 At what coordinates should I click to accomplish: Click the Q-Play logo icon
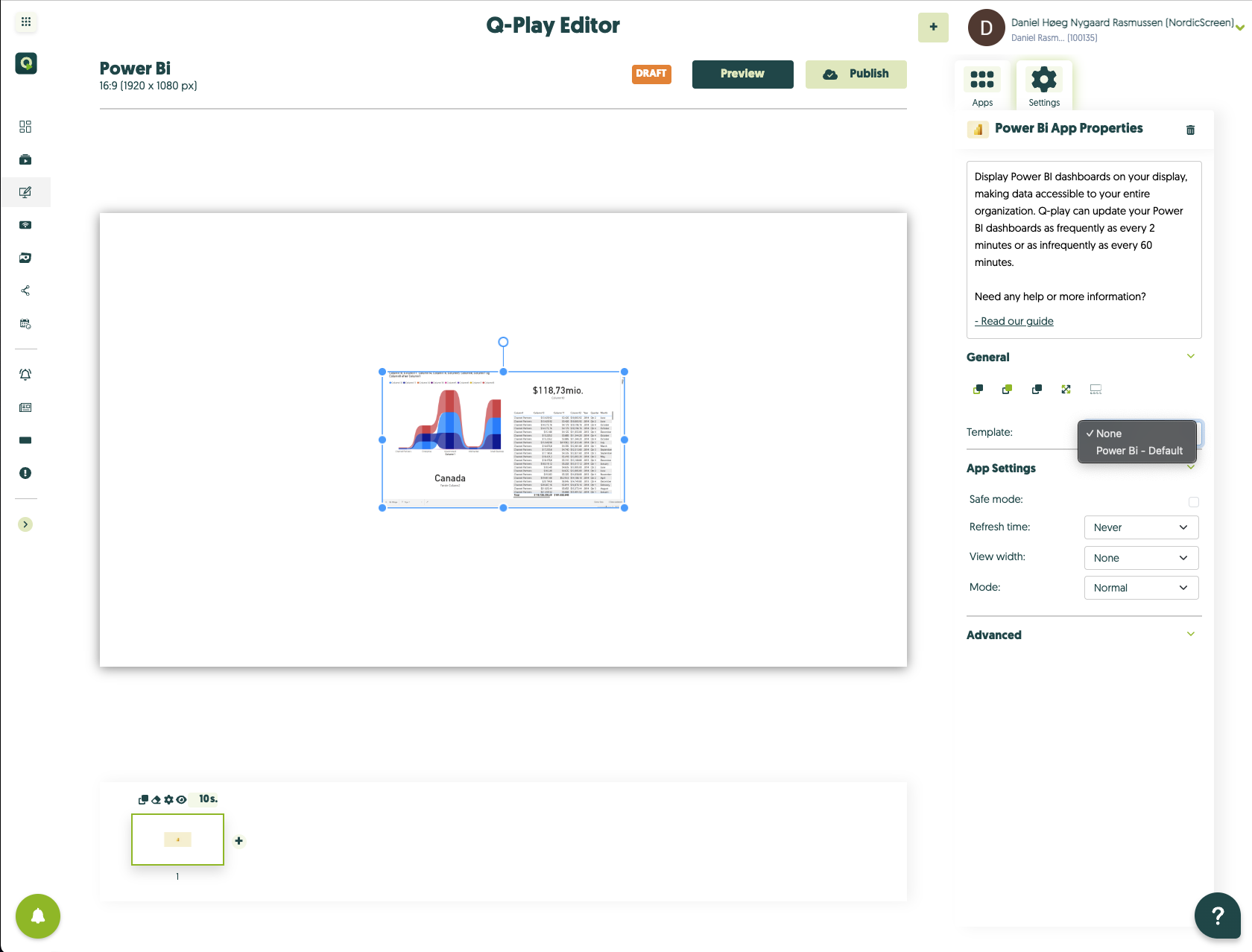(26, 63)
